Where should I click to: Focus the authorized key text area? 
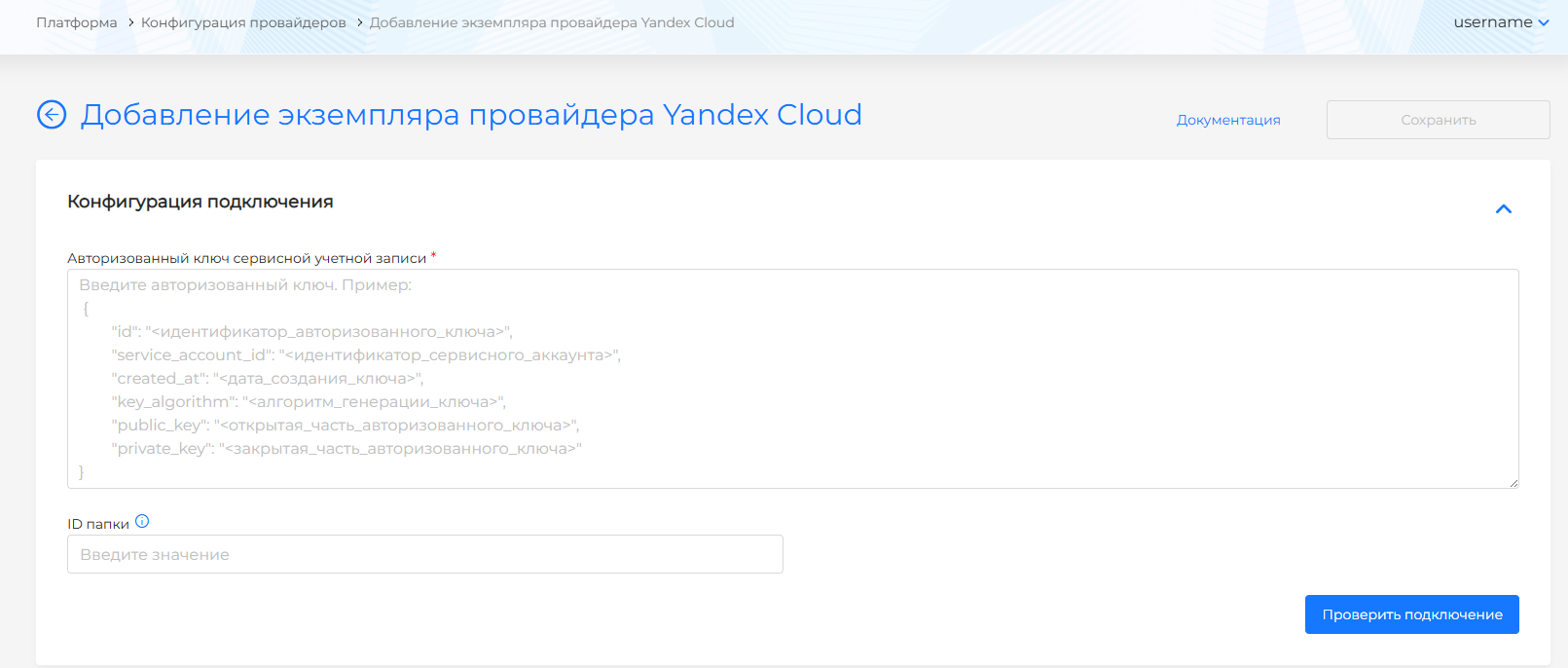click(792, 379)
